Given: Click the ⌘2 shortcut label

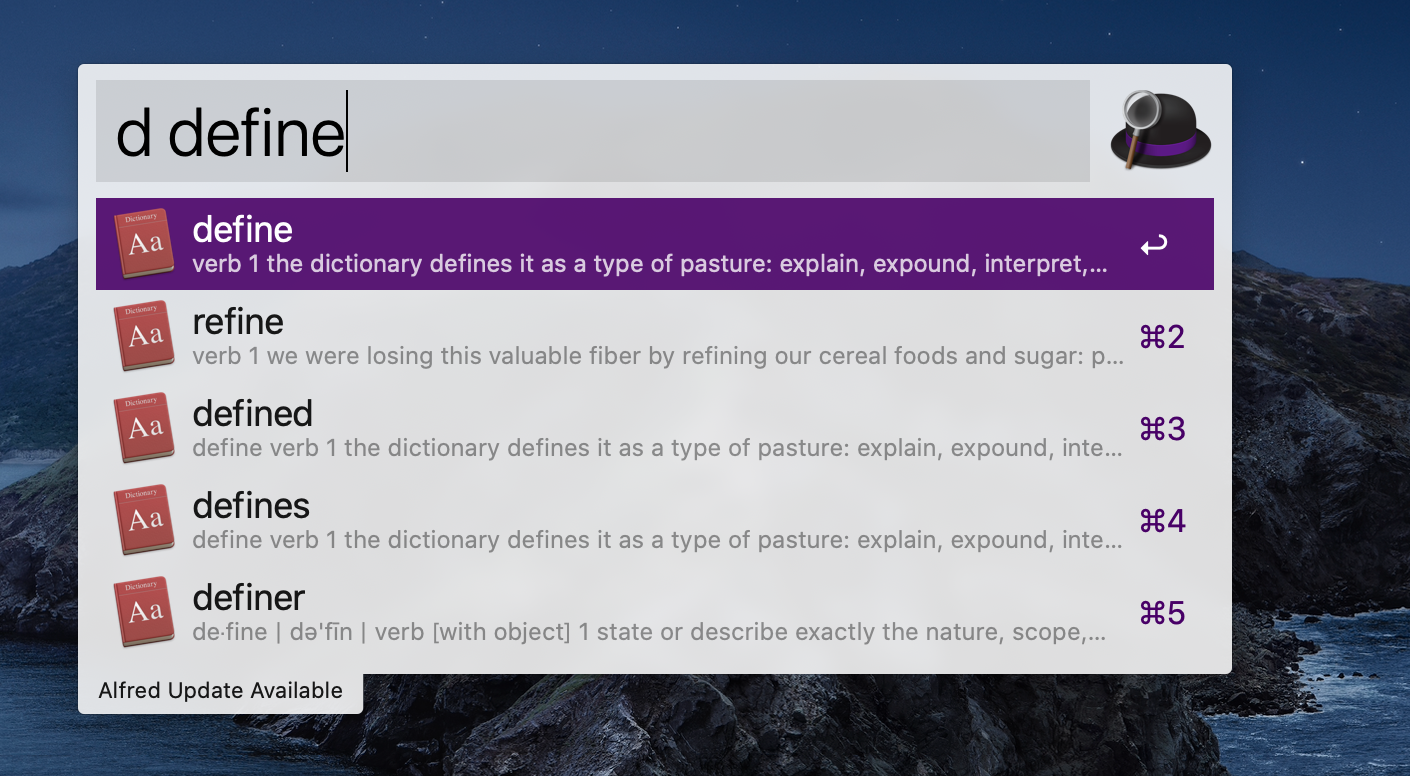Looking at the screenshot, I should coord(1162,337).
